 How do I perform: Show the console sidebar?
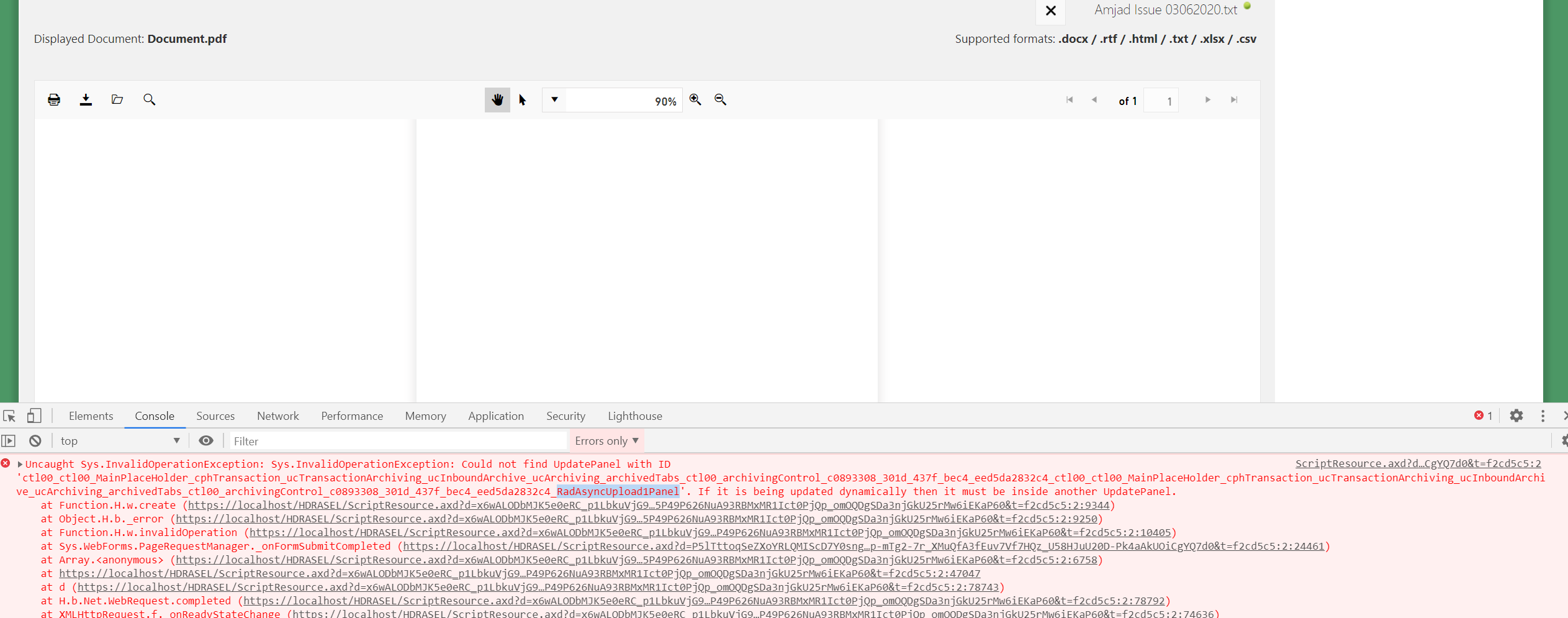[9, 441]
